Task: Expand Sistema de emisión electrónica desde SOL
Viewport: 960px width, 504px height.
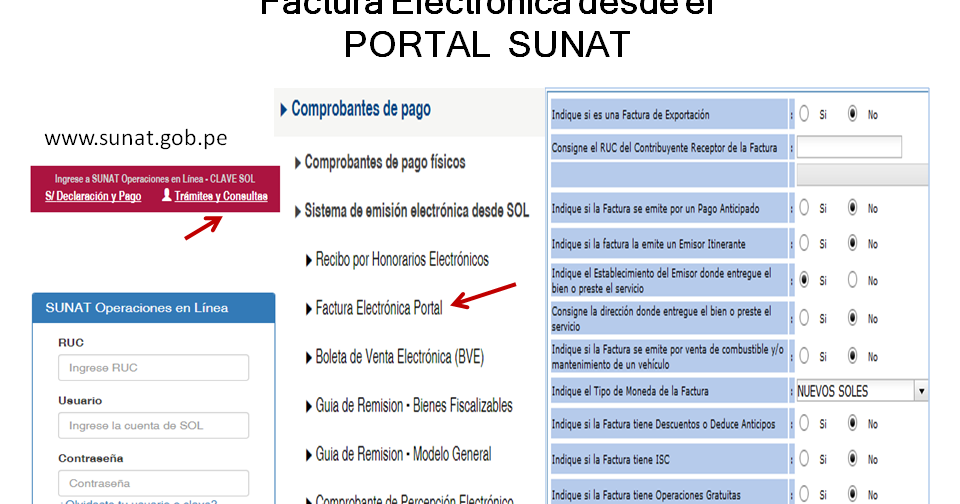Action: (x=412, y=211)
